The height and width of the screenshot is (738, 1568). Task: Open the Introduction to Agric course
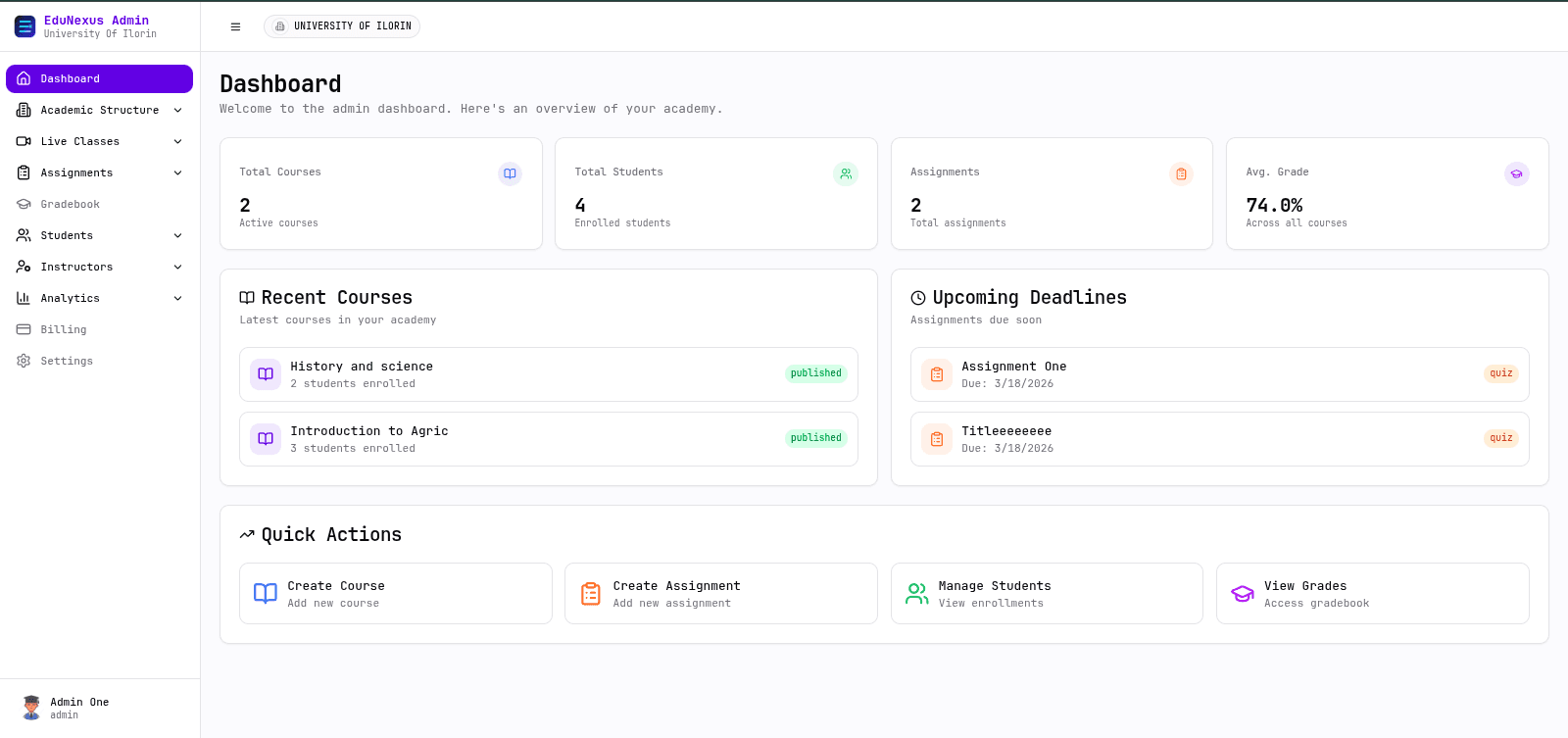[549, 439]
